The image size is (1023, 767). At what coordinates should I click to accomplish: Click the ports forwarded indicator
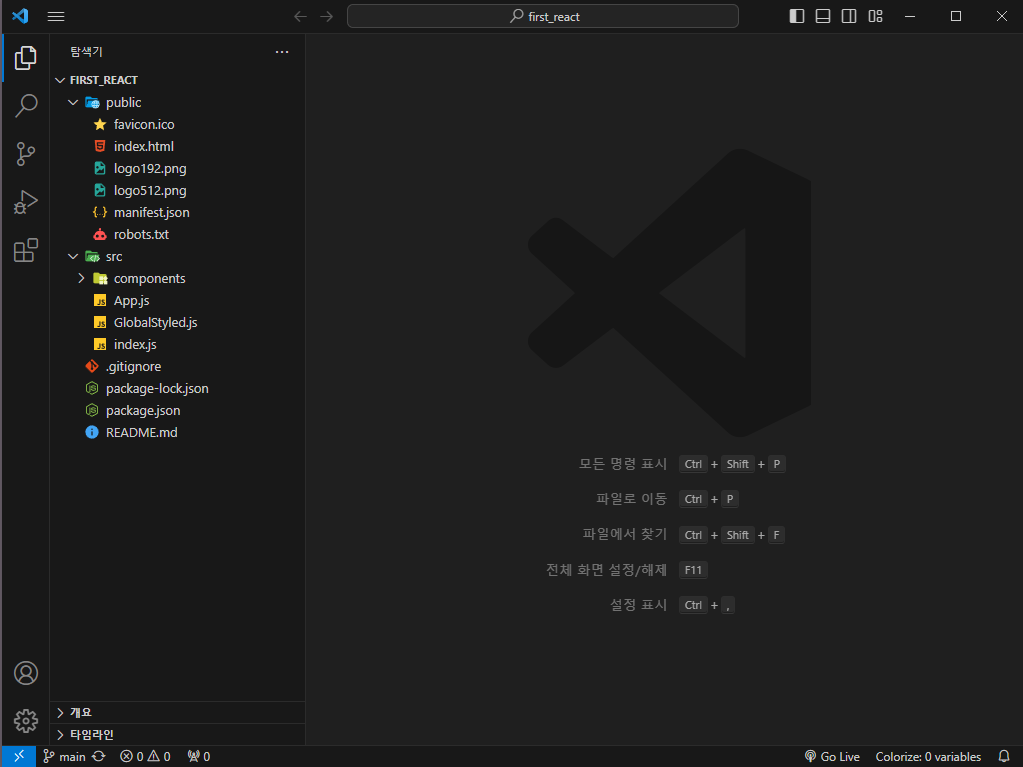(199, 757)
